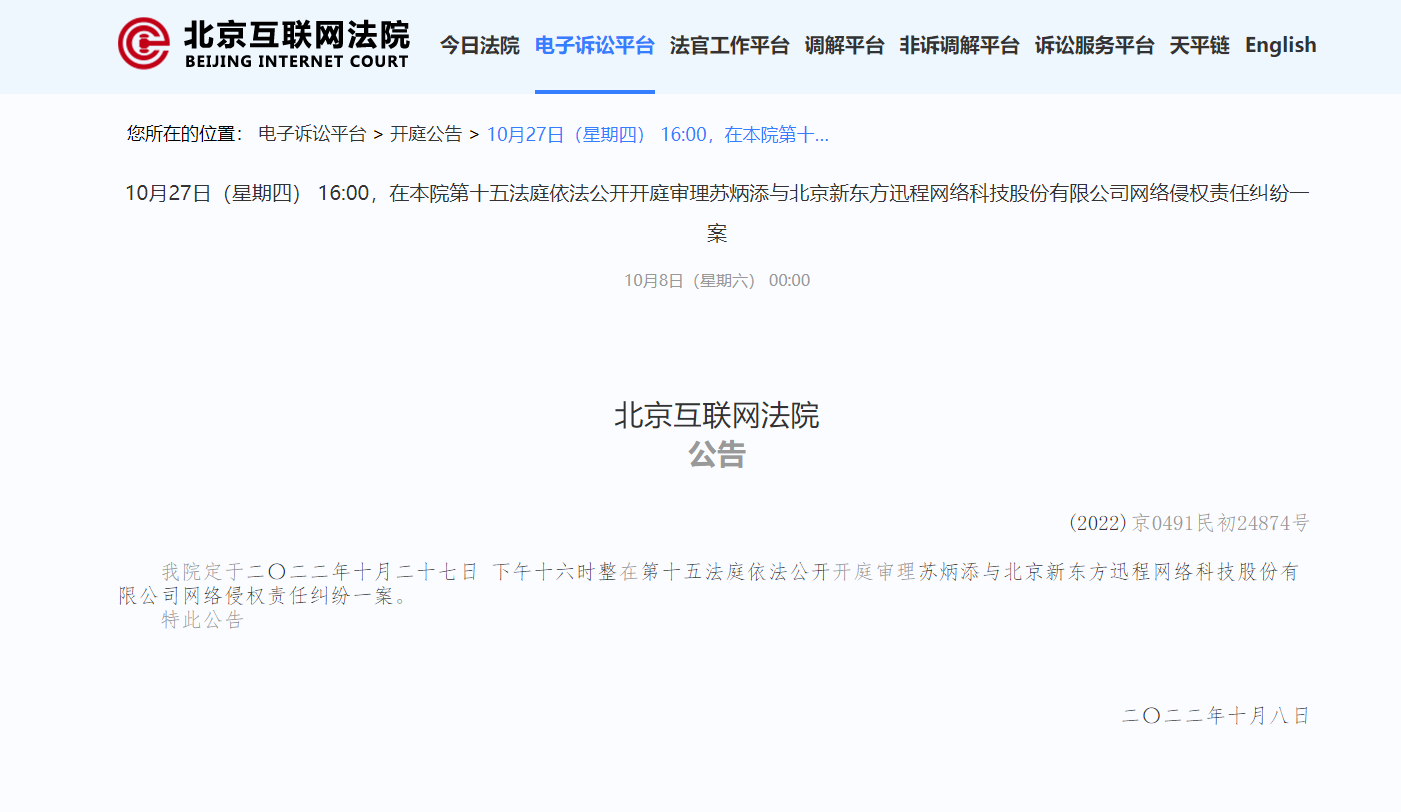Viewport: 1401px width, 812px height.
Task: Return to 开庭公告 via breadcrumb
Action: click(x=426, y=134)
